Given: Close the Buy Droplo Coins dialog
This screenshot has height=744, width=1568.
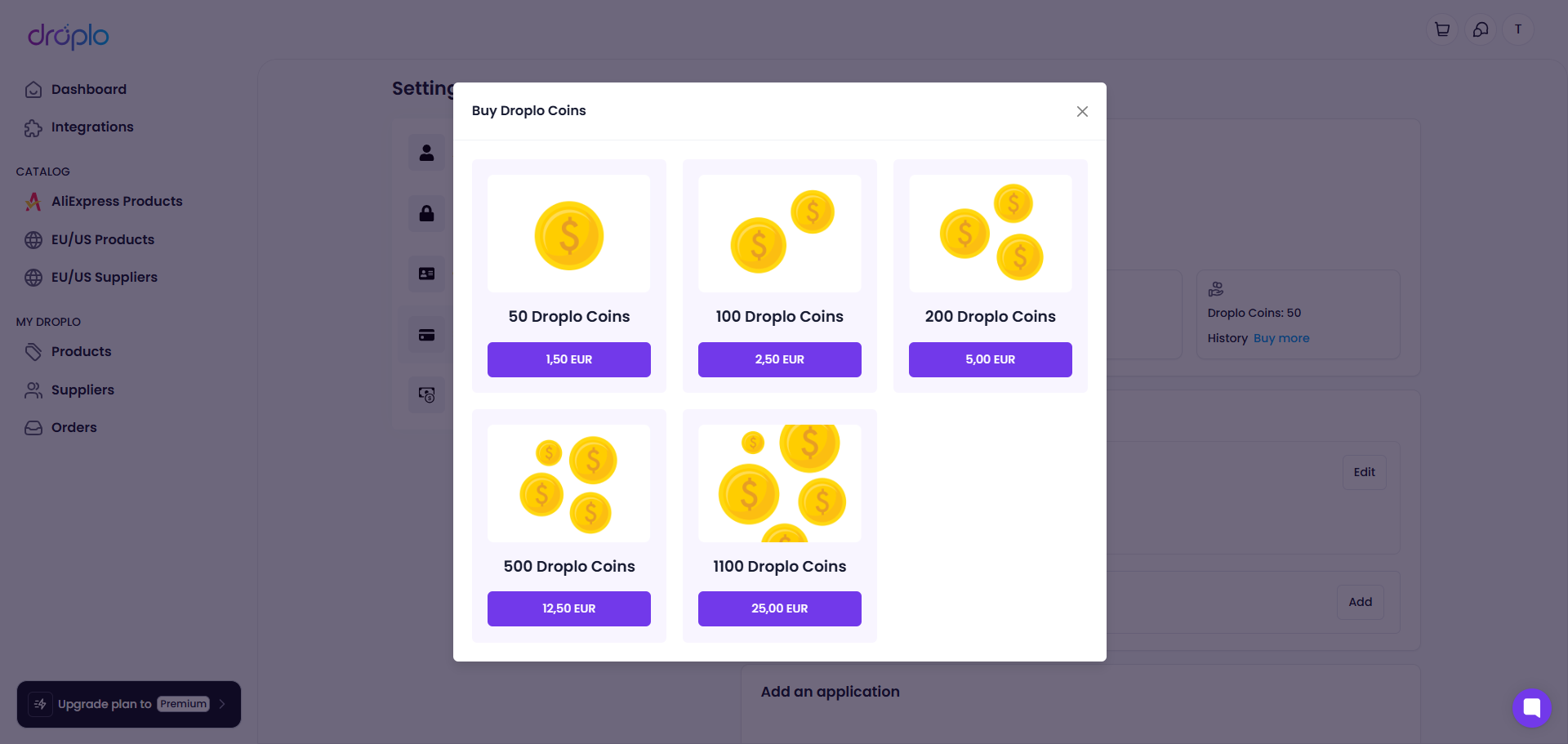Looking at the screenshot, I should click(1082, 111).
